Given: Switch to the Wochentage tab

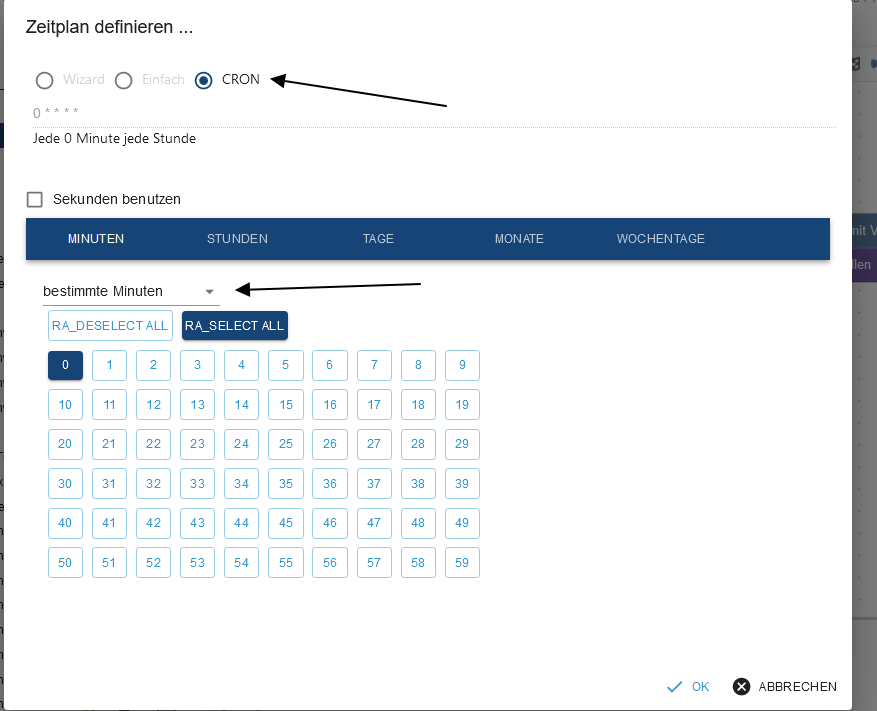Looking at the screenshot, I should pyautogui.click(x=660, y=239).
